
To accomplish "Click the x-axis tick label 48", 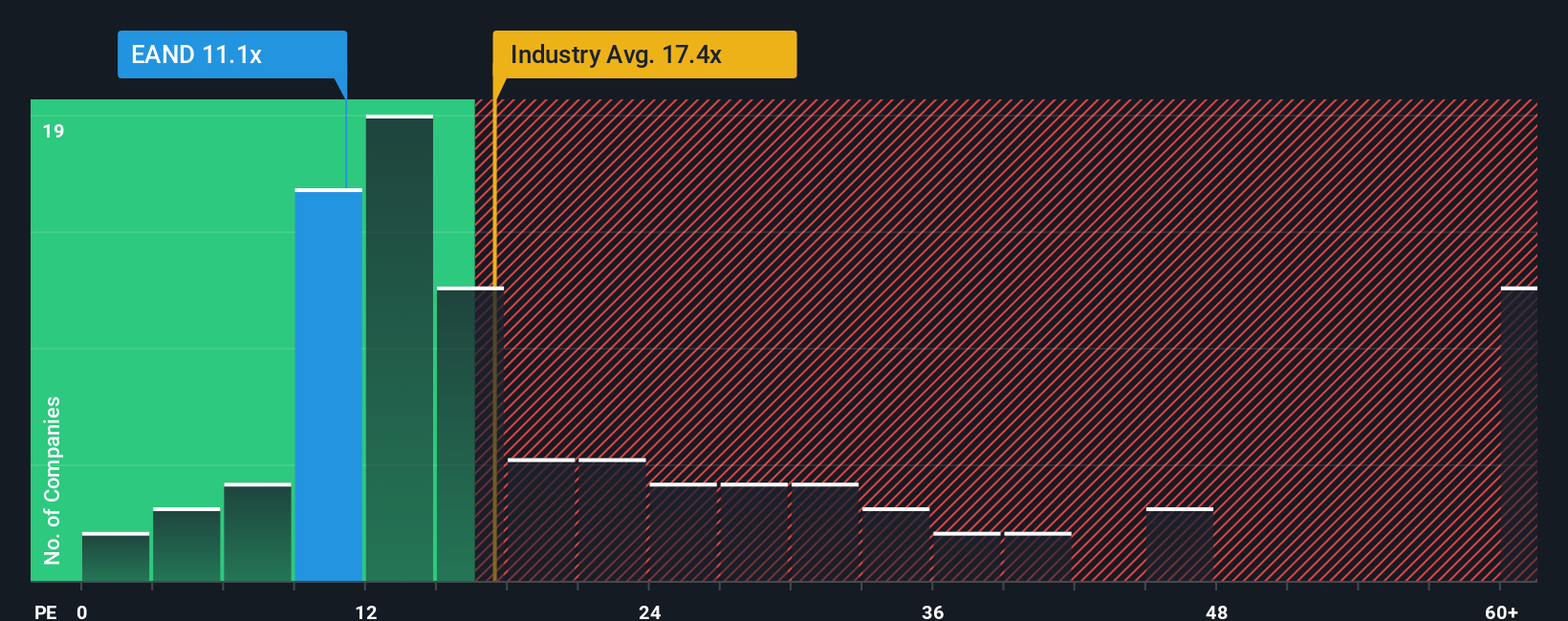I will pos(1216,611).
